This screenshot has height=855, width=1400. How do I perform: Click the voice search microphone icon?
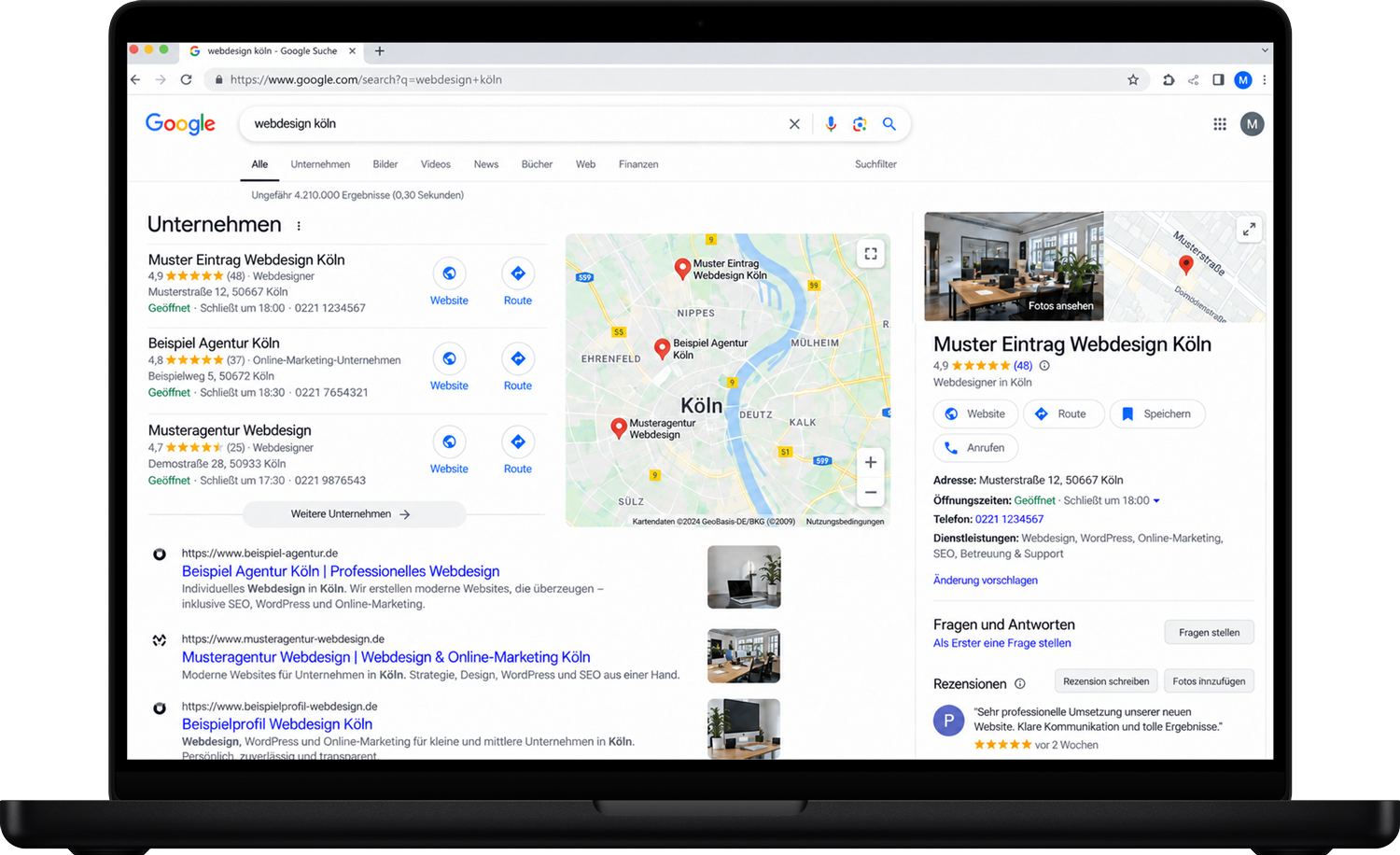click(831, 124)
